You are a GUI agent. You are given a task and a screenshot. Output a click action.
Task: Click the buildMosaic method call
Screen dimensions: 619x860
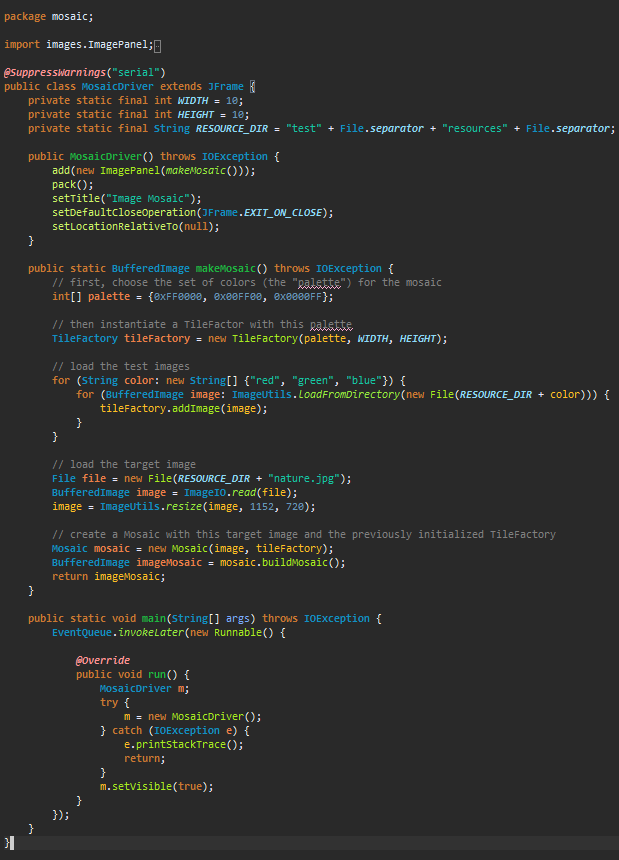click(x=295, y=563)
